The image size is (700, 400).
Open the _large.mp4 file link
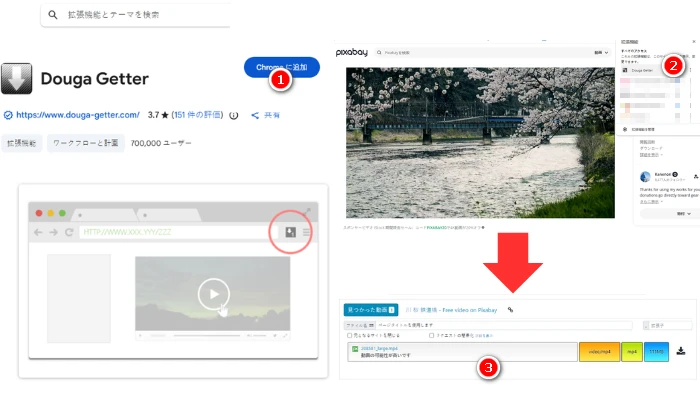click(379, 348)
